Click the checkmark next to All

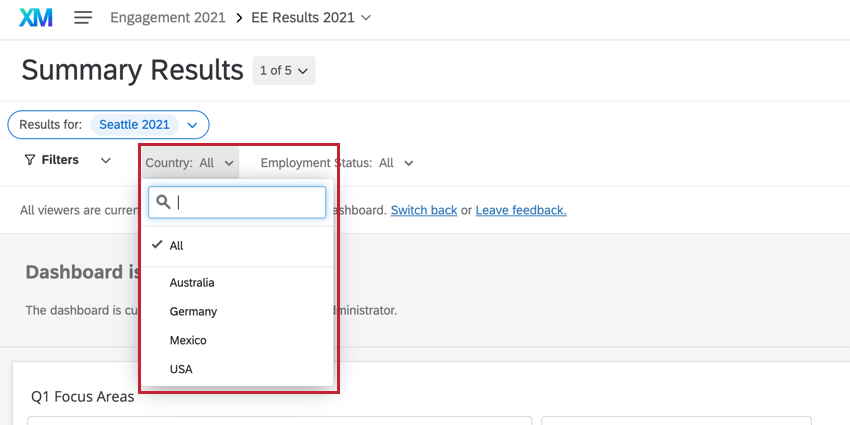[x=157, y=245]
